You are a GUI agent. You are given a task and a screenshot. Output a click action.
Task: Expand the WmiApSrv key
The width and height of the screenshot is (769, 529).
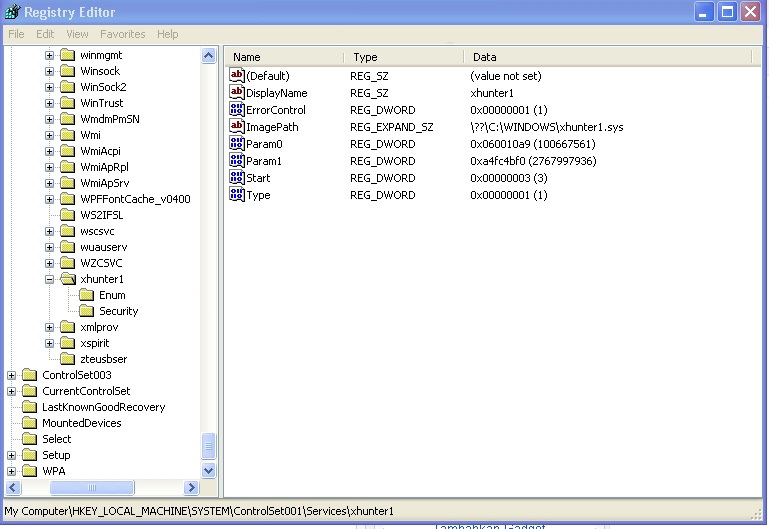[x=49, y=183]
